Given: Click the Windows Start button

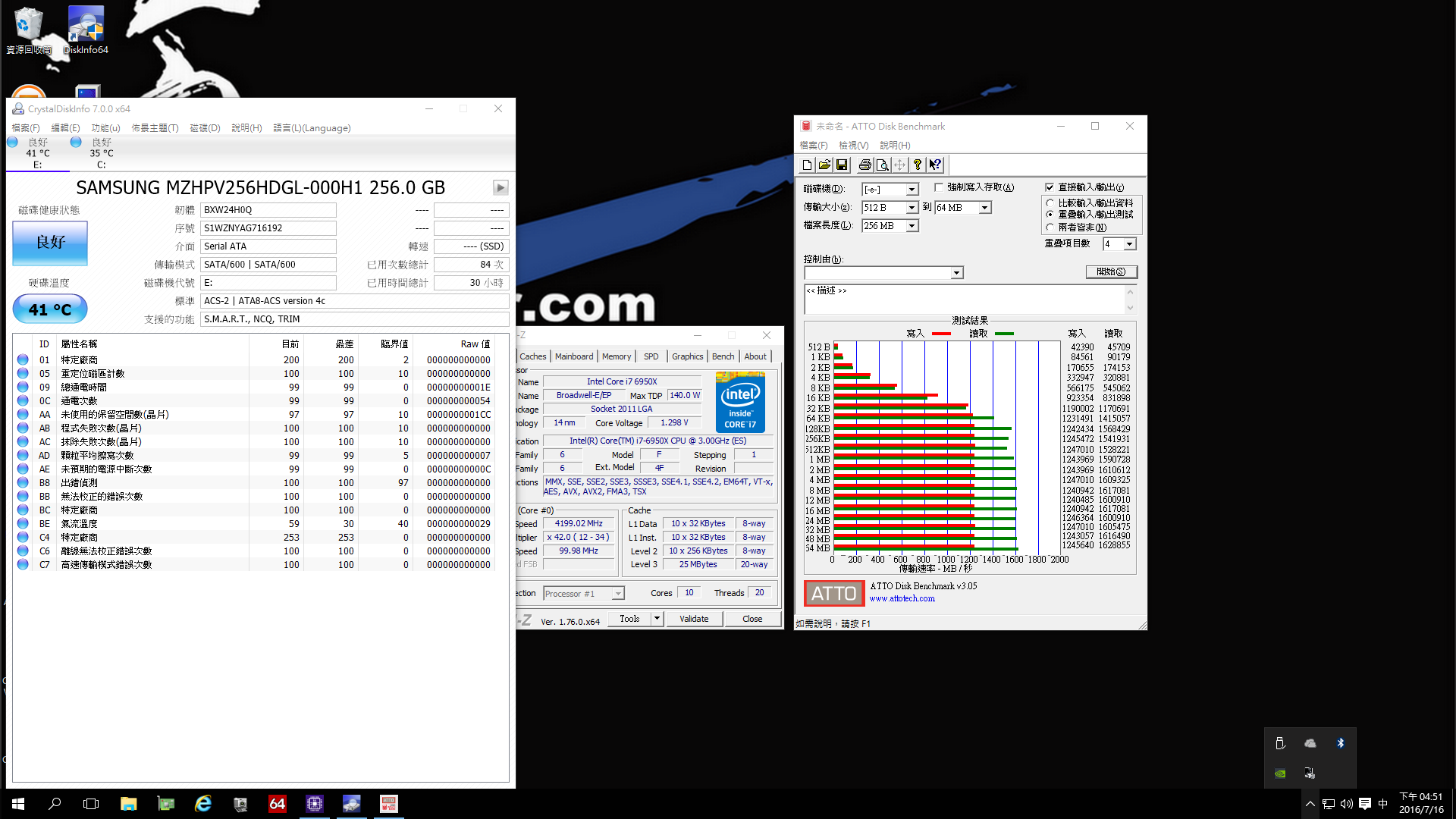Looking at the screenshot, I should 18,804.
